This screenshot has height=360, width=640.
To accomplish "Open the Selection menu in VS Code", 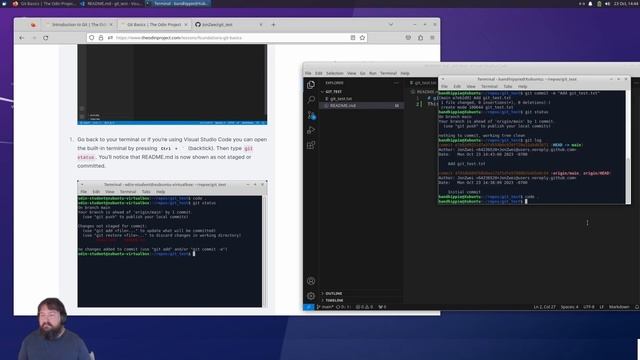I will 334,73.
